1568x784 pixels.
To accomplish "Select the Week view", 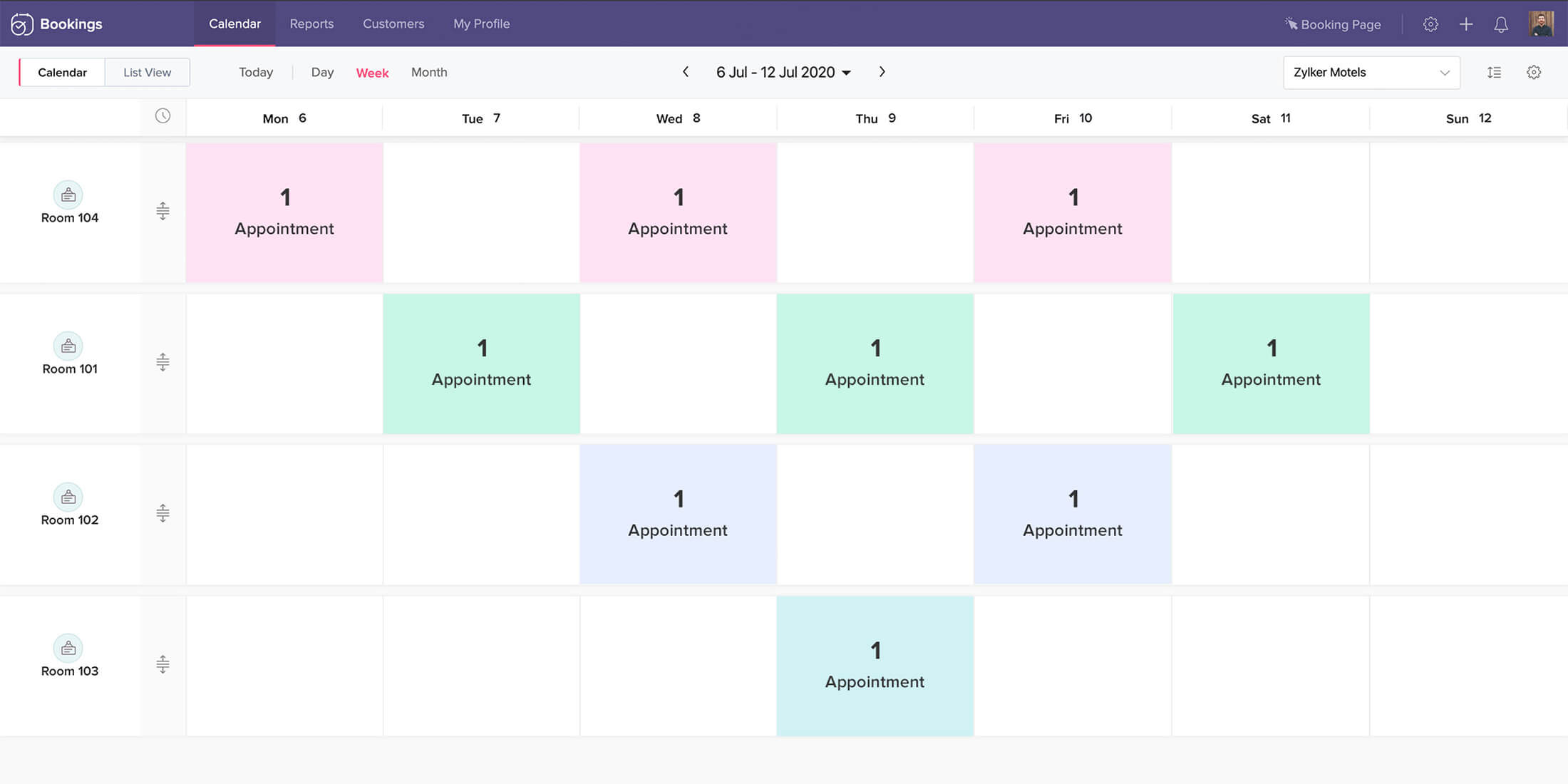I will point(372,73).
